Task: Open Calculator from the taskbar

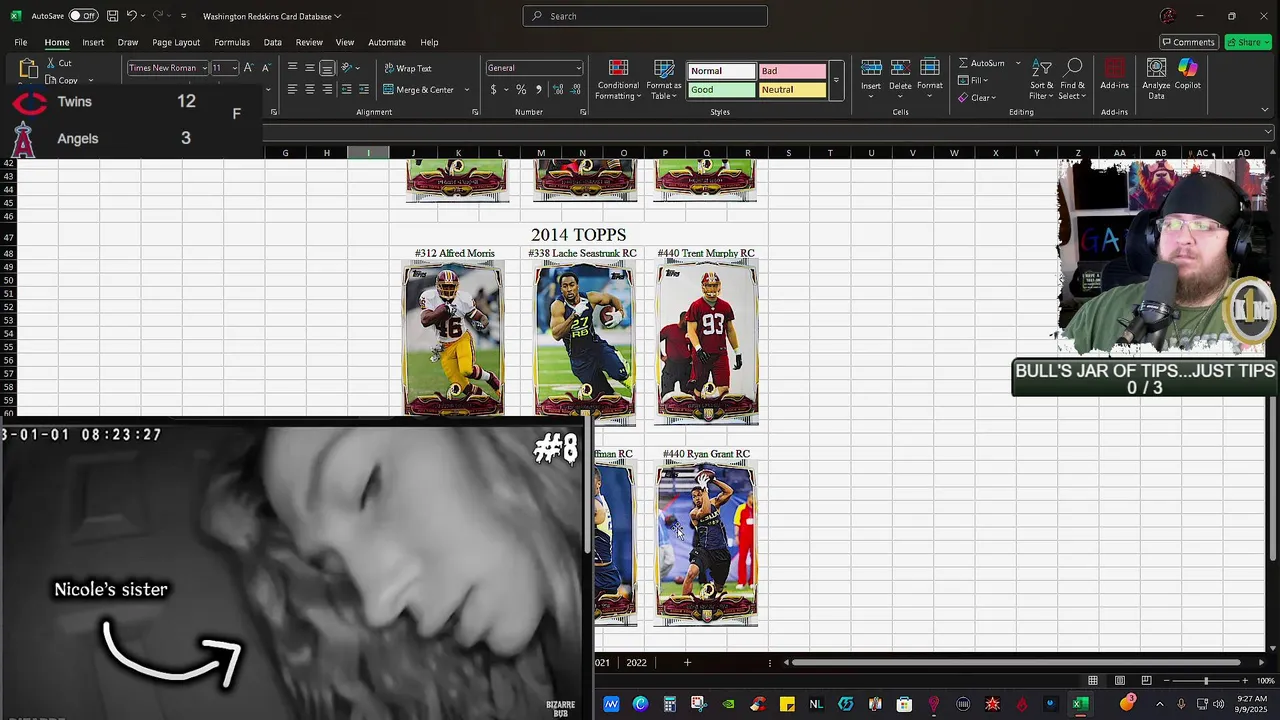Action: (x=669, y=704)
